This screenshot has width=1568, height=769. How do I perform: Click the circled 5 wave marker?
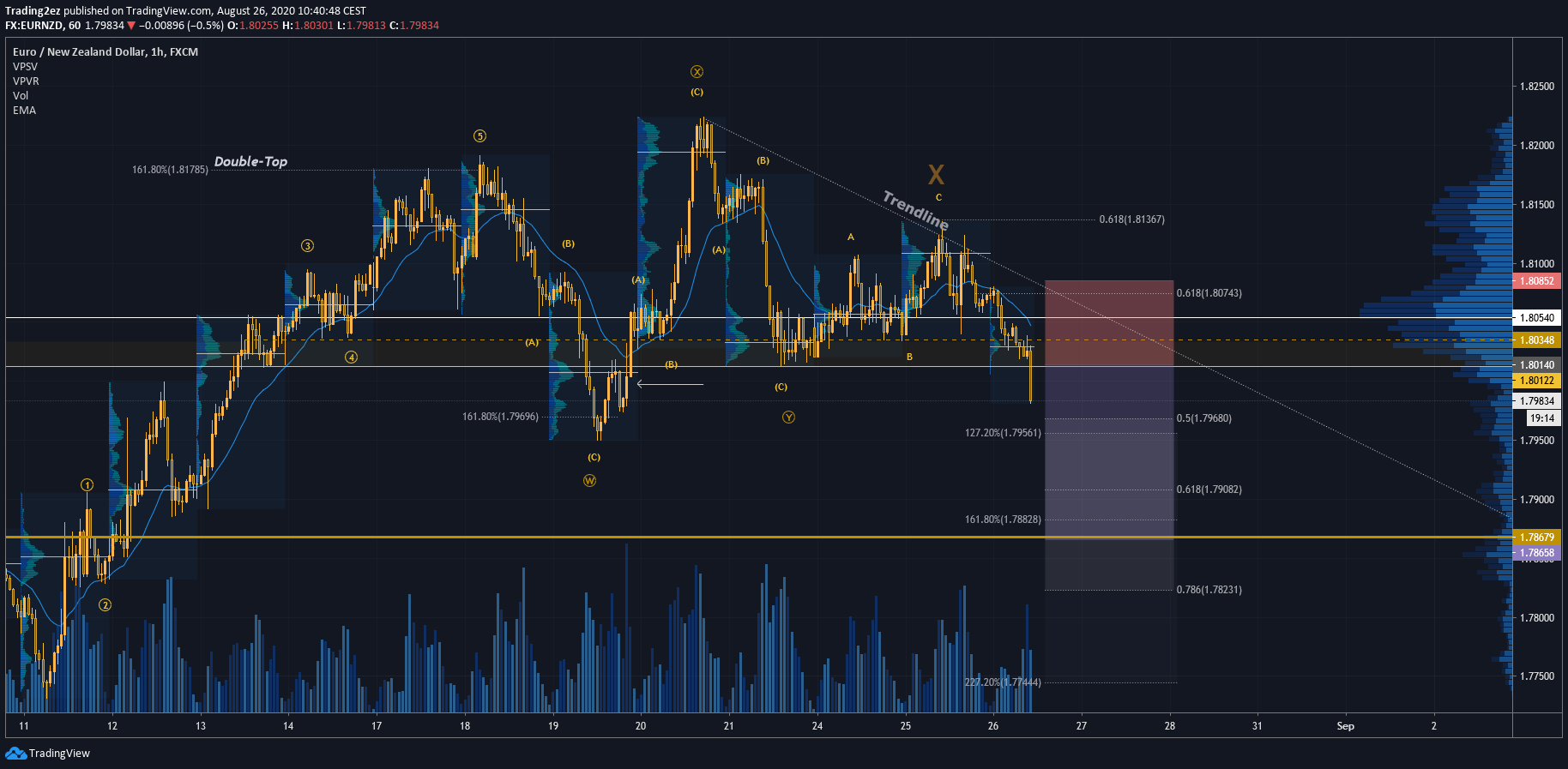point(479,136)
